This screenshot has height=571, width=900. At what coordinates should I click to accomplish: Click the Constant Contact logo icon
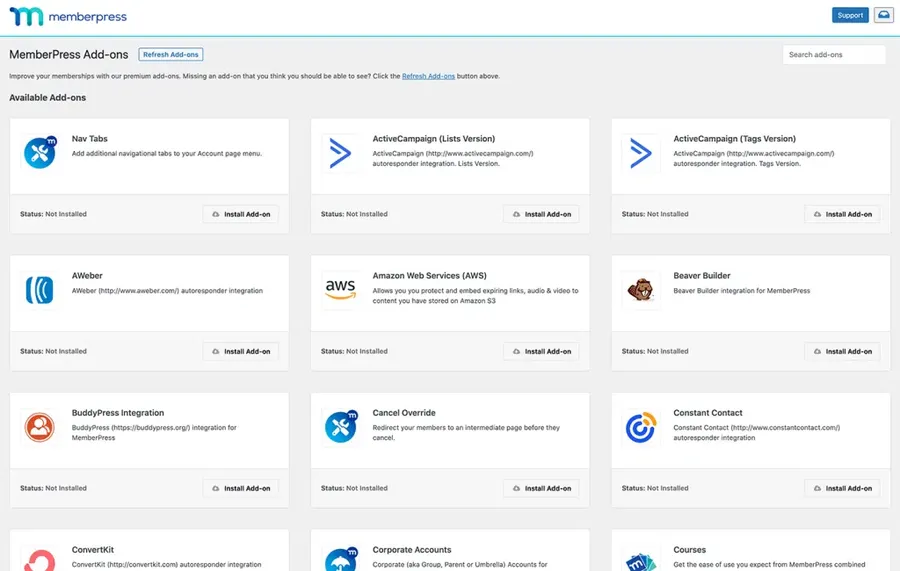(641, 427)
